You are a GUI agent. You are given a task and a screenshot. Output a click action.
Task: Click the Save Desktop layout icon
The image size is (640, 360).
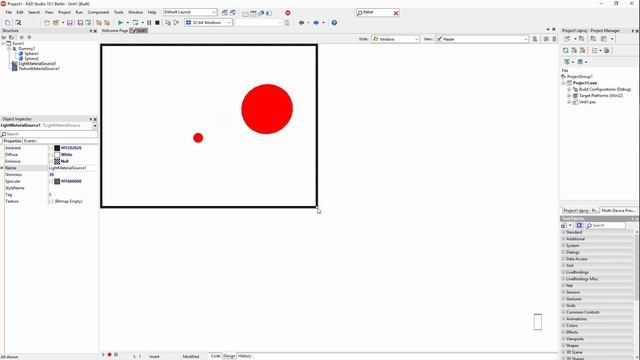click(225, 13)
